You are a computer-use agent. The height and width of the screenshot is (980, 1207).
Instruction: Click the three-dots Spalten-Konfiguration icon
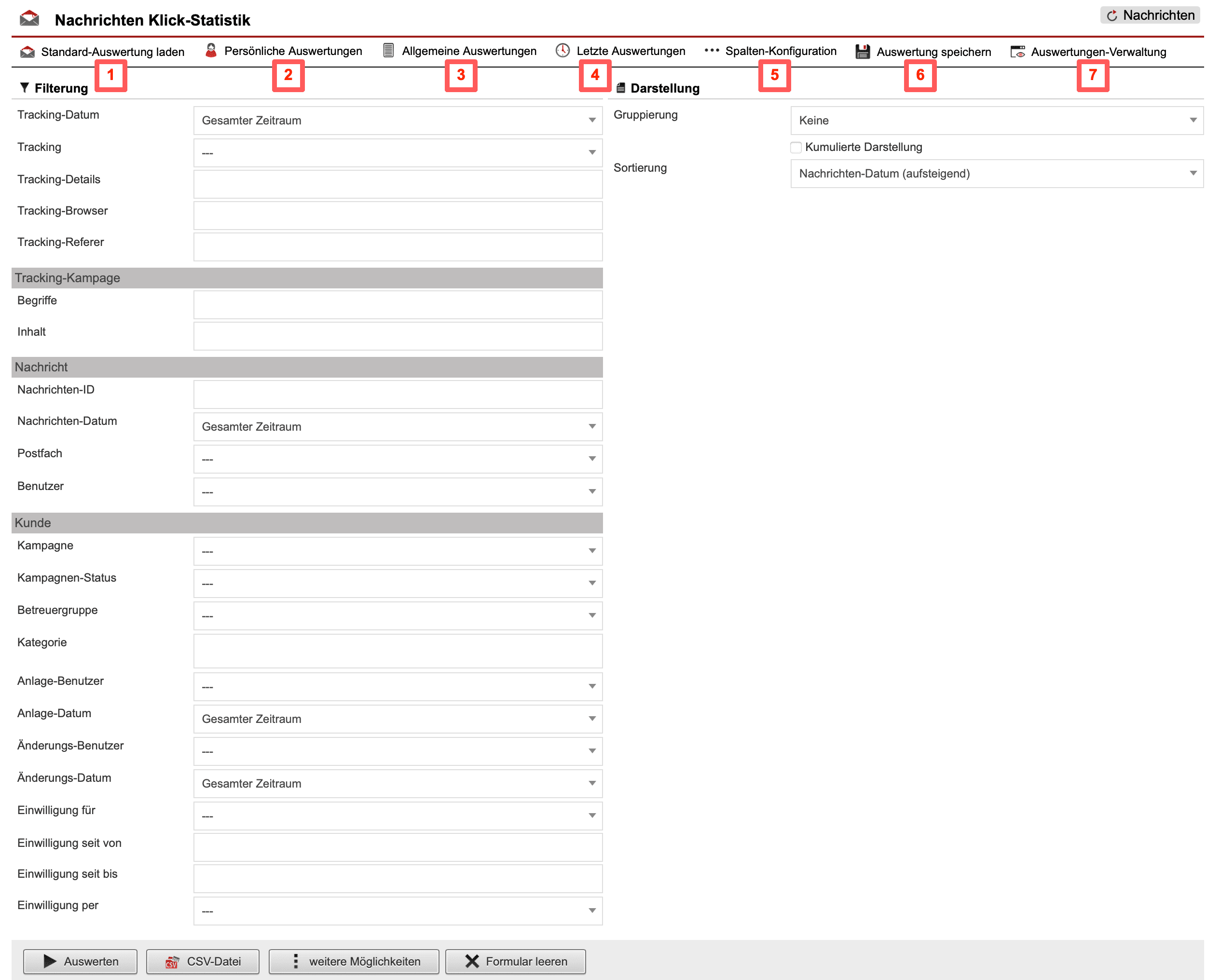coord(712,51)
